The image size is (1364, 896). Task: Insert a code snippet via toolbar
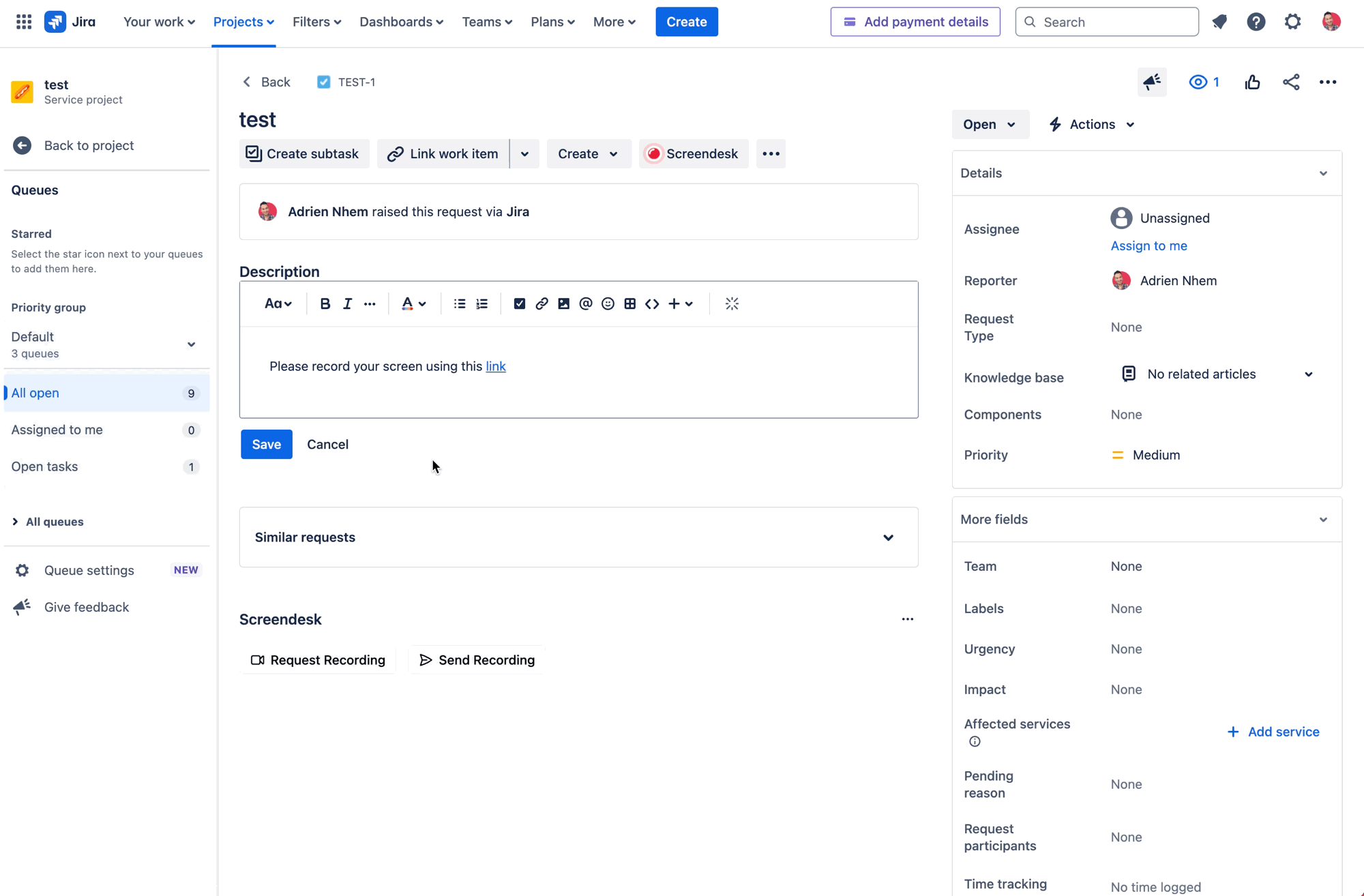point(652,304)
